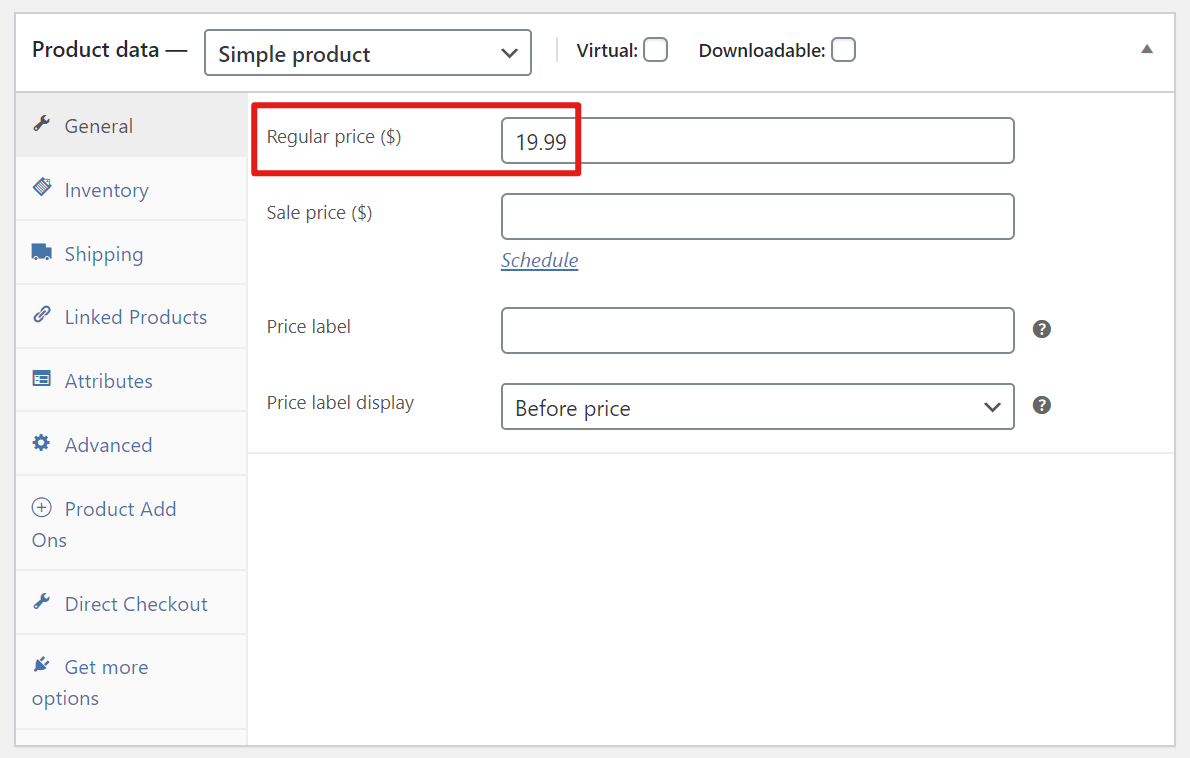
Task: Click the Sale price ($) label
Action: (320, 212)
